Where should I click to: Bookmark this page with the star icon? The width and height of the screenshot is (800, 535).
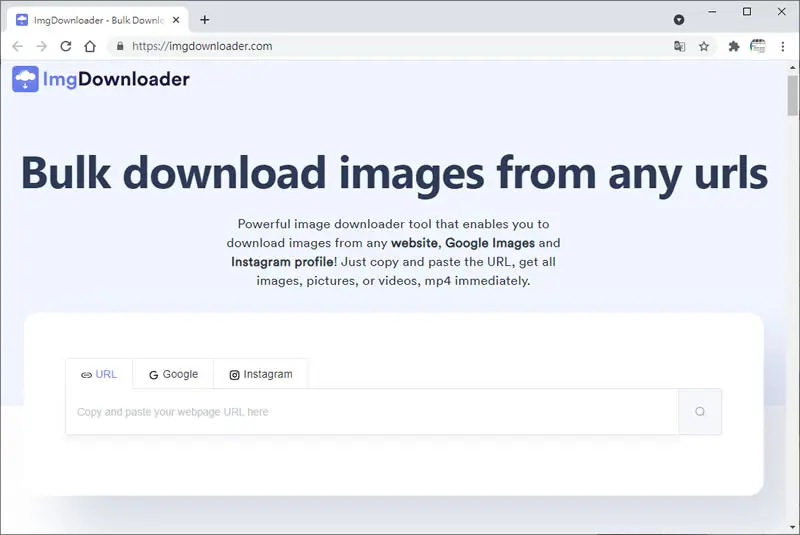(x=704, y=46)
